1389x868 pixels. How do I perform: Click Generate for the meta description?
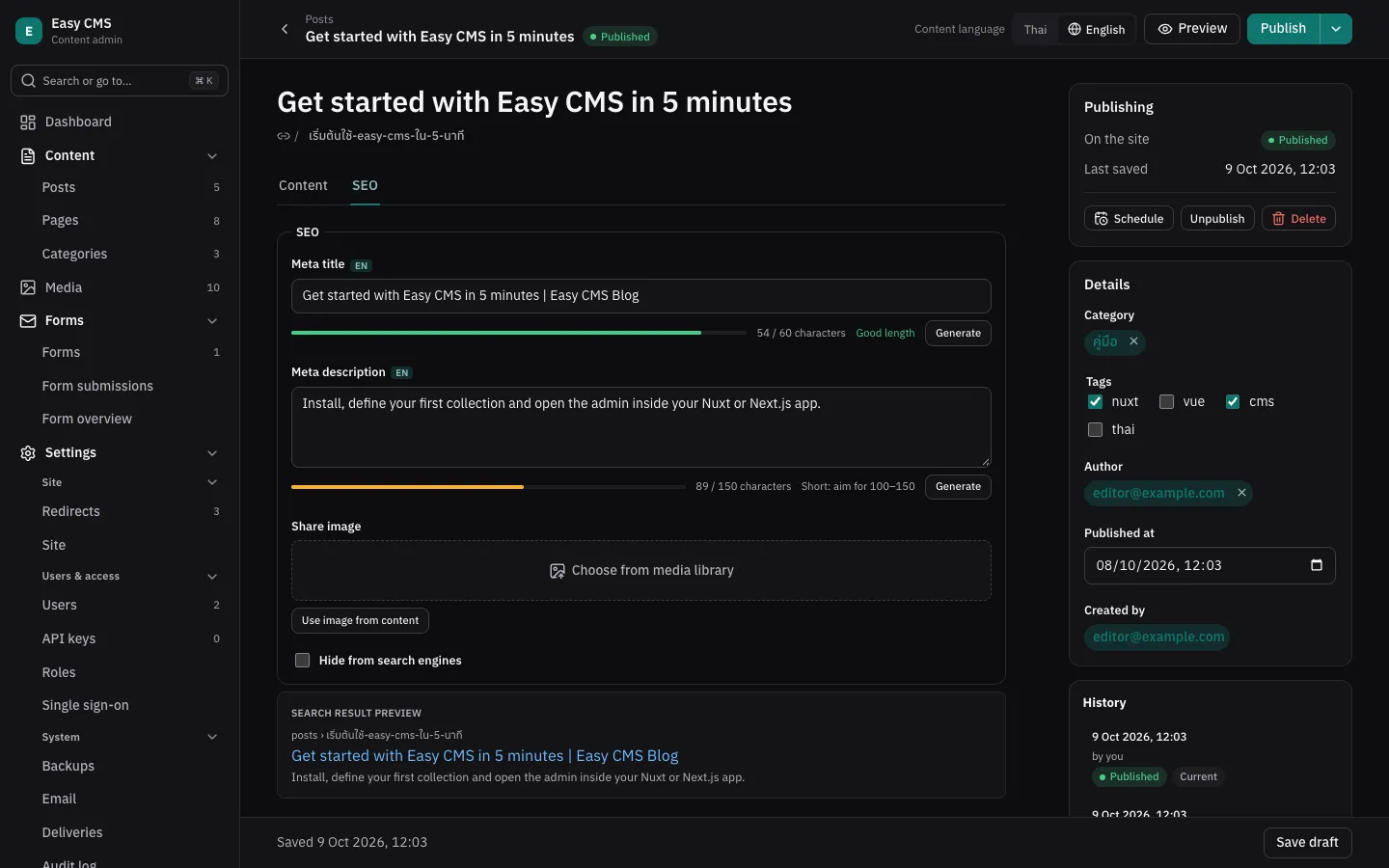click(x=958, y=486)
